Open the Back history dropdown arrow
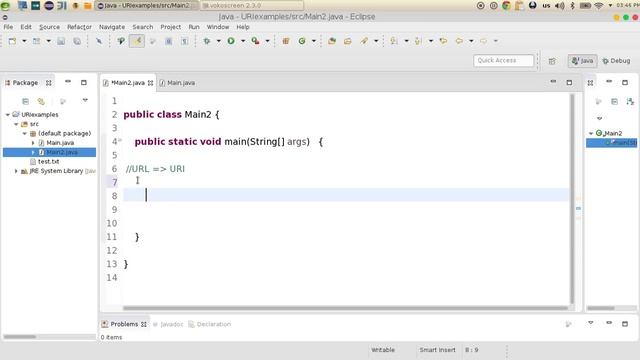Screen dimensions: 640x360 tap(471, 41)
